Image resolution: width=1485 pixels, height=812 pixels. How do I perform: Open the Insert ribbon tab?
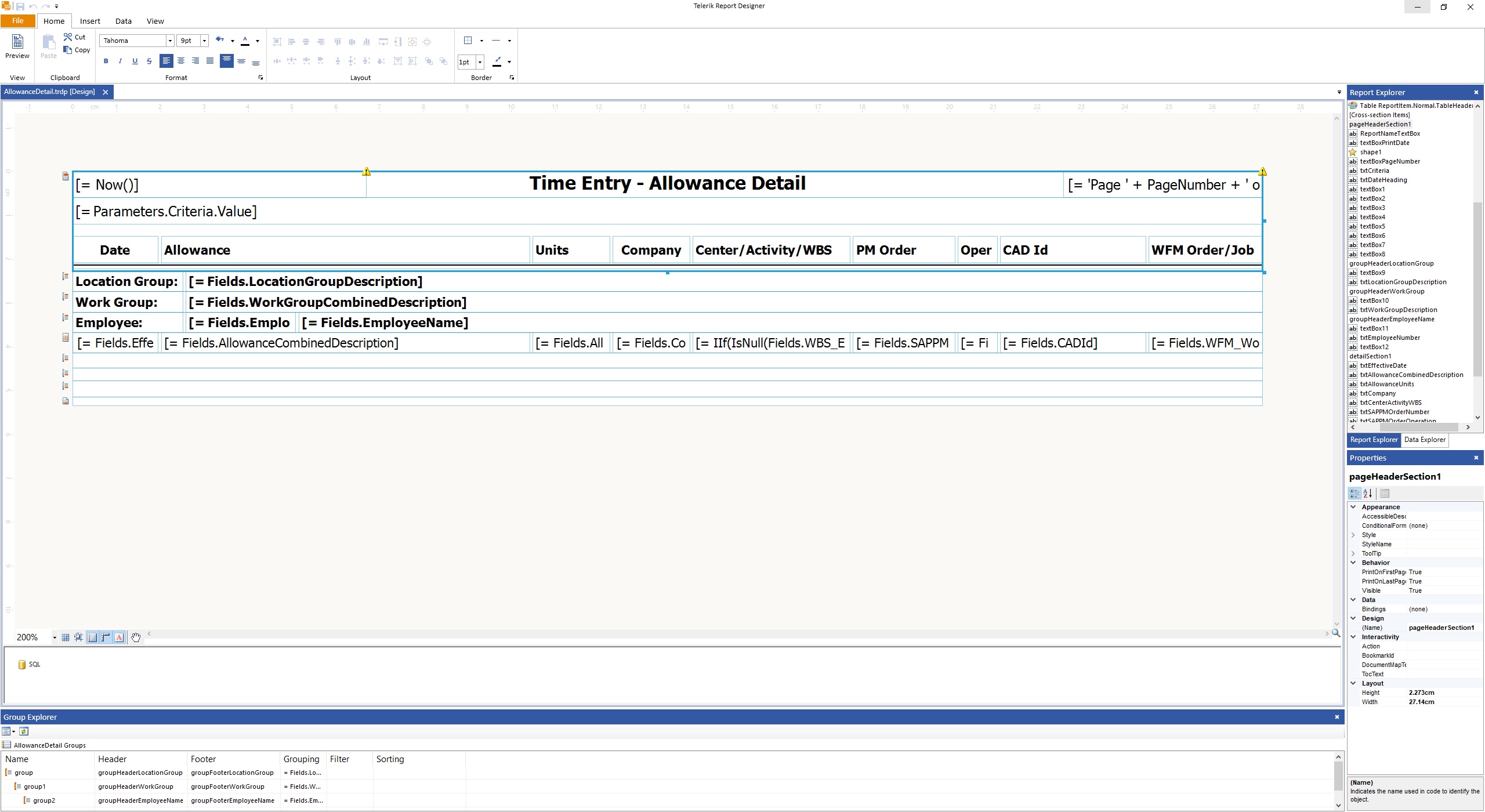tap(90, 21)
